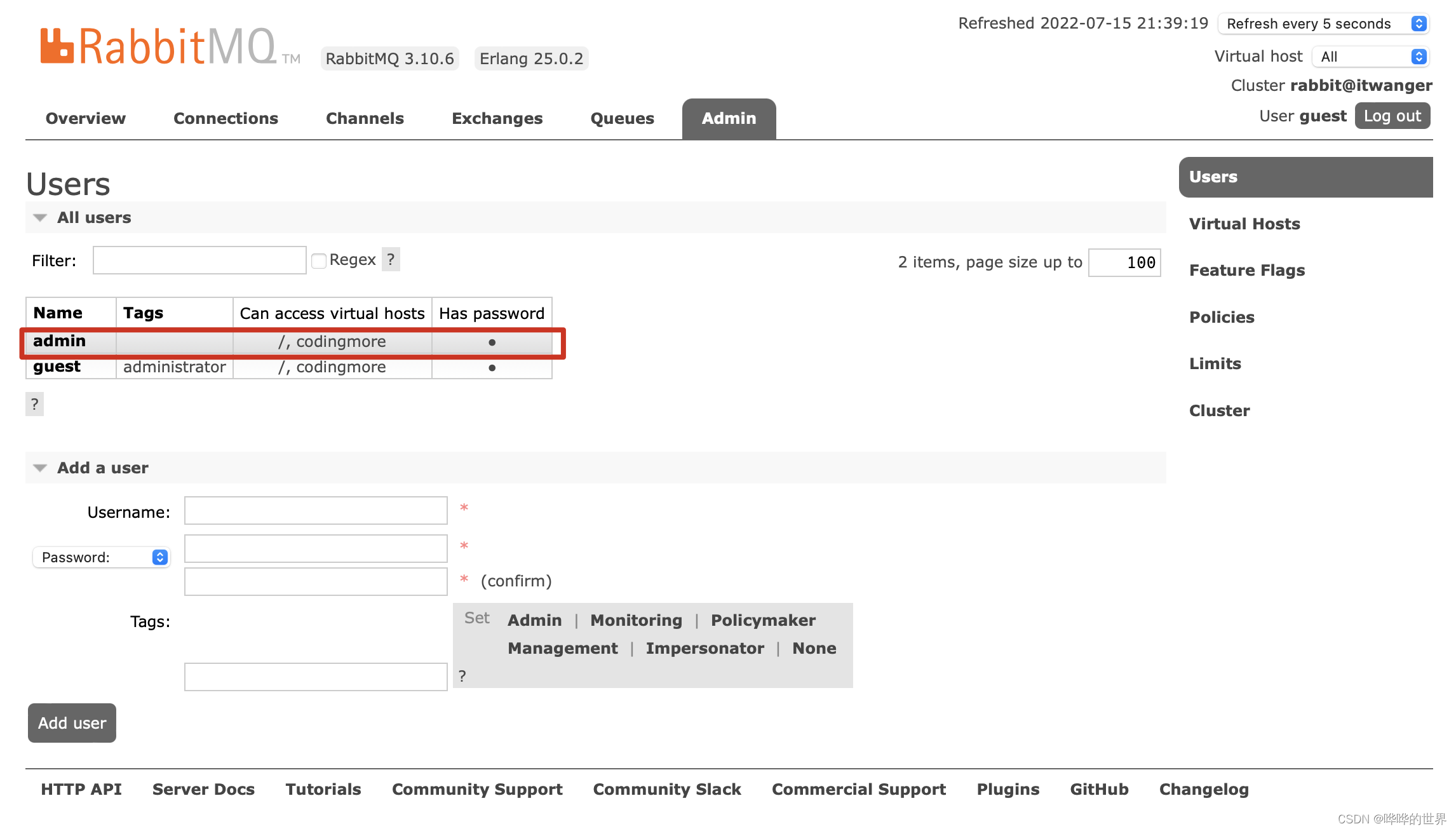The image size is (1456, 831).
Task: Click help icon next to Regex
Action: (x=391, y=259)
